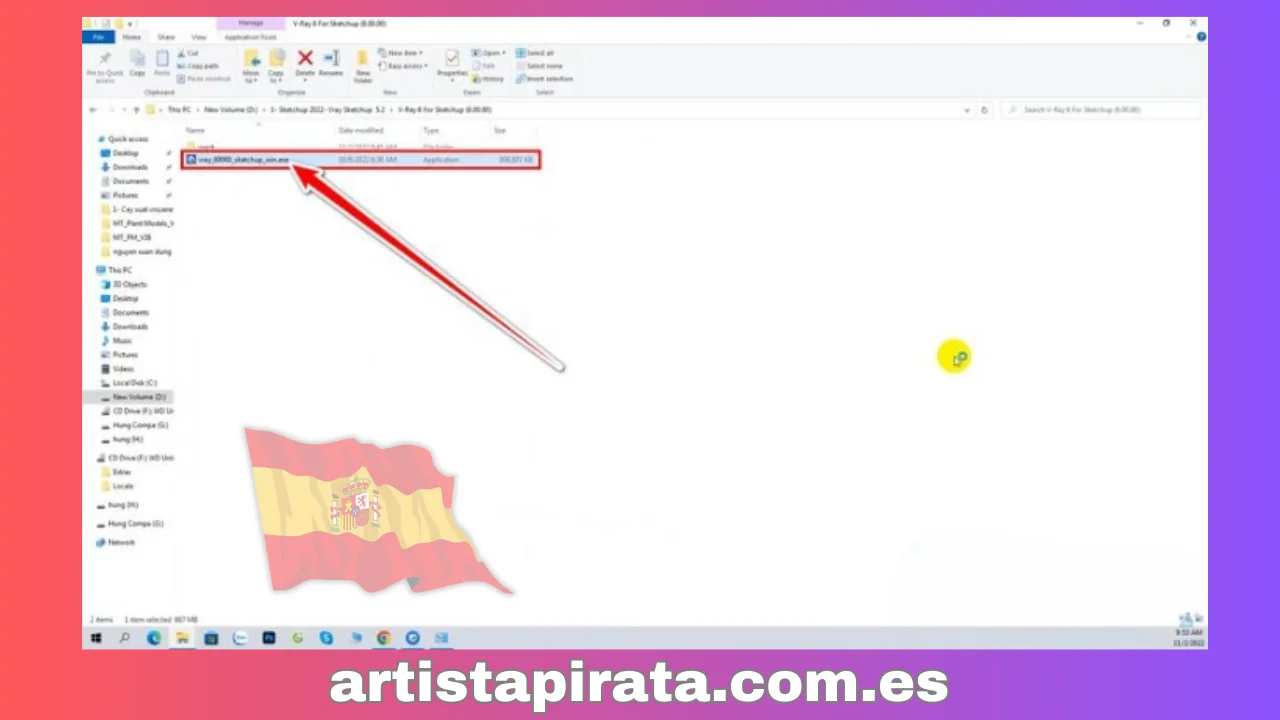Screen dimensions: 1280x720
Task: Click the Forward navigation arrow
Action: click(109, 110)
